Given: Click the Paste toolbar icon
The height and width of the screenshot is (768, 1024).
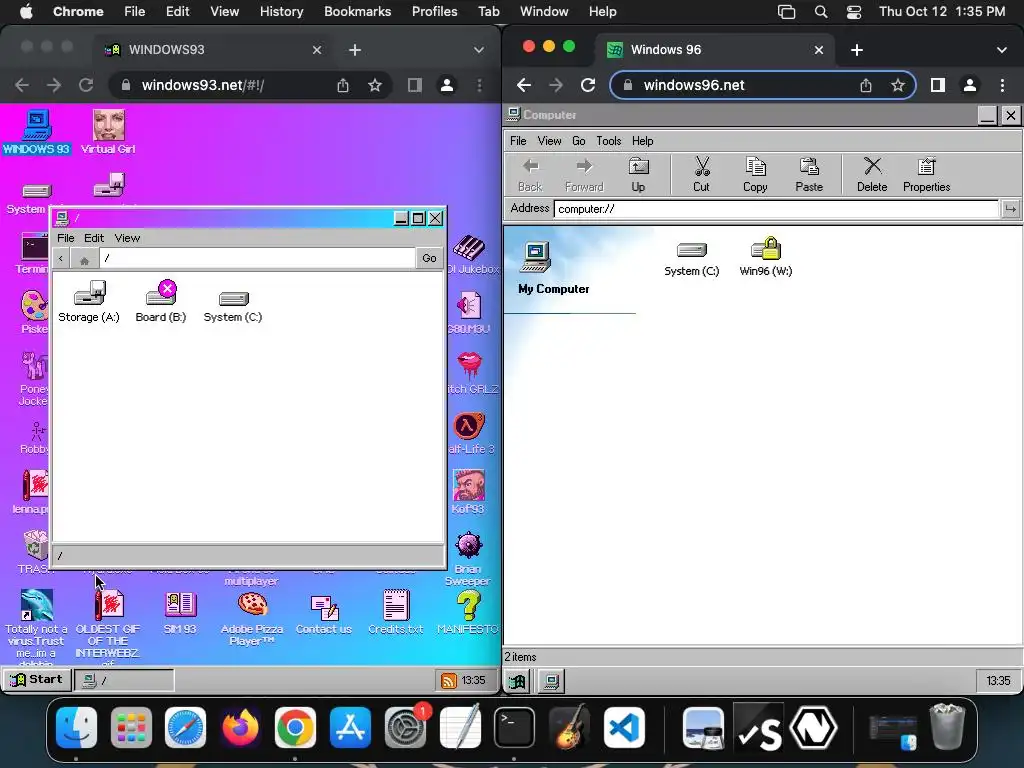Looking at the screenshot, I should [x=808, y=174].
